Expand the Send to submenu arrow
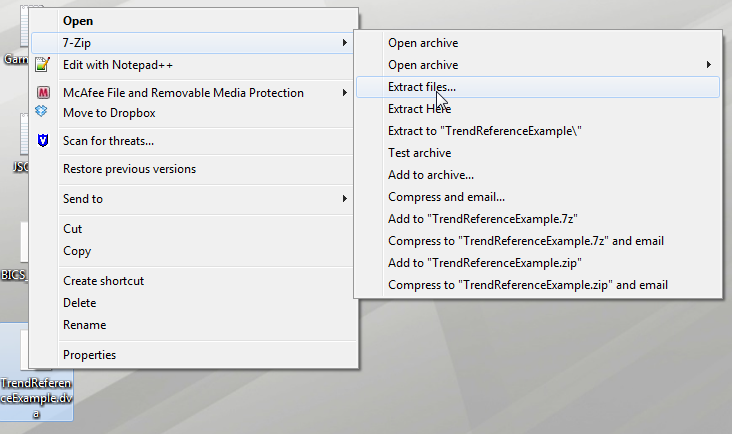This screenshot has width=732, height=434. [345, 199]
